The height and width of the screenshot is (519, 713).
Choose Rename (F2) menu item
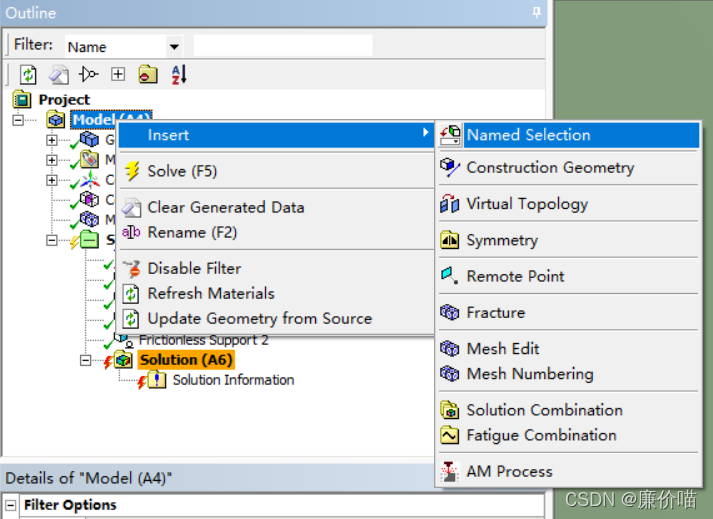tap(276, 232)
